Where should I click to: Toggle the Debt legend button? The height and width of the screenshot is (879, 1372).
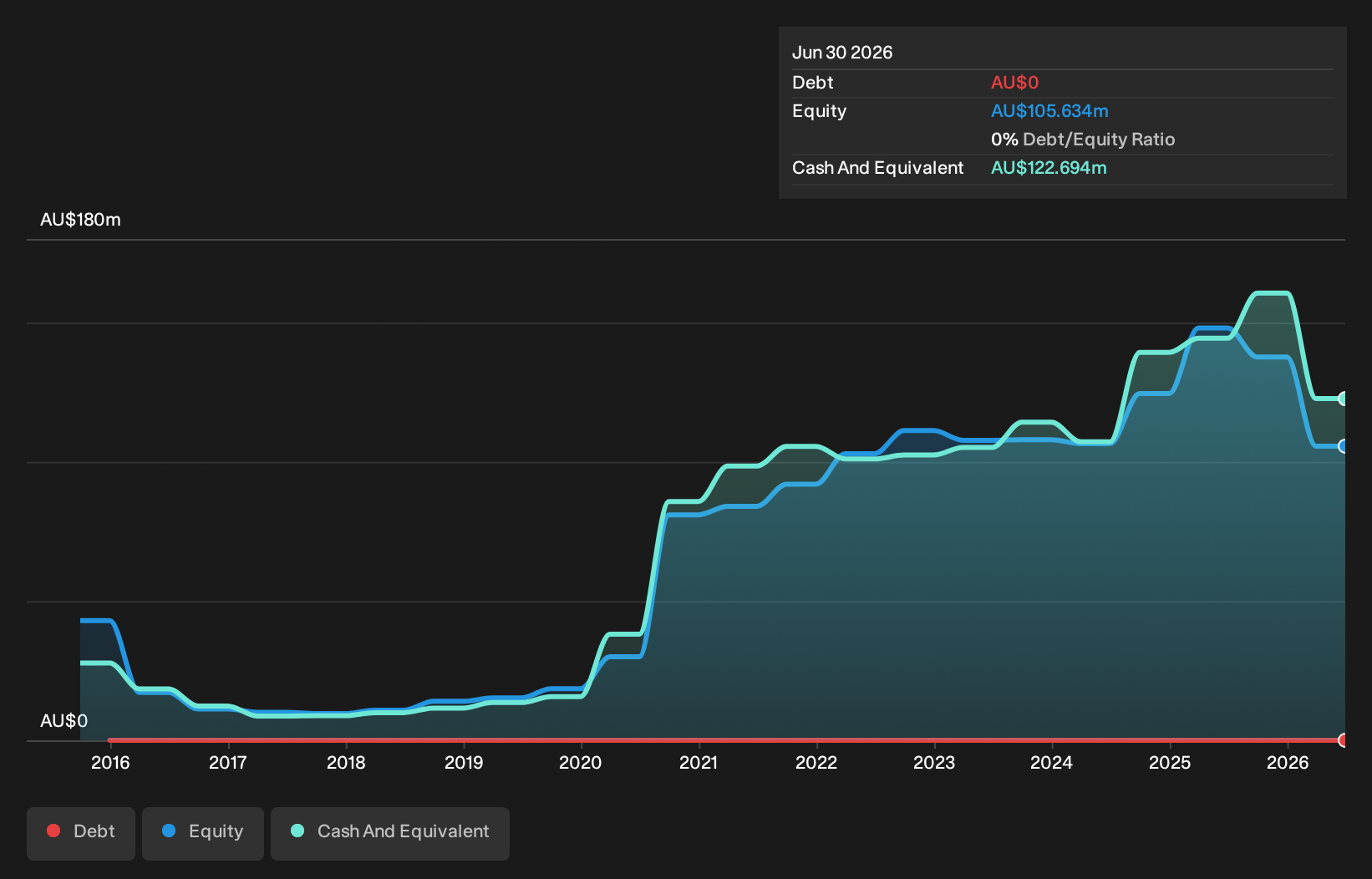(81, 833)
